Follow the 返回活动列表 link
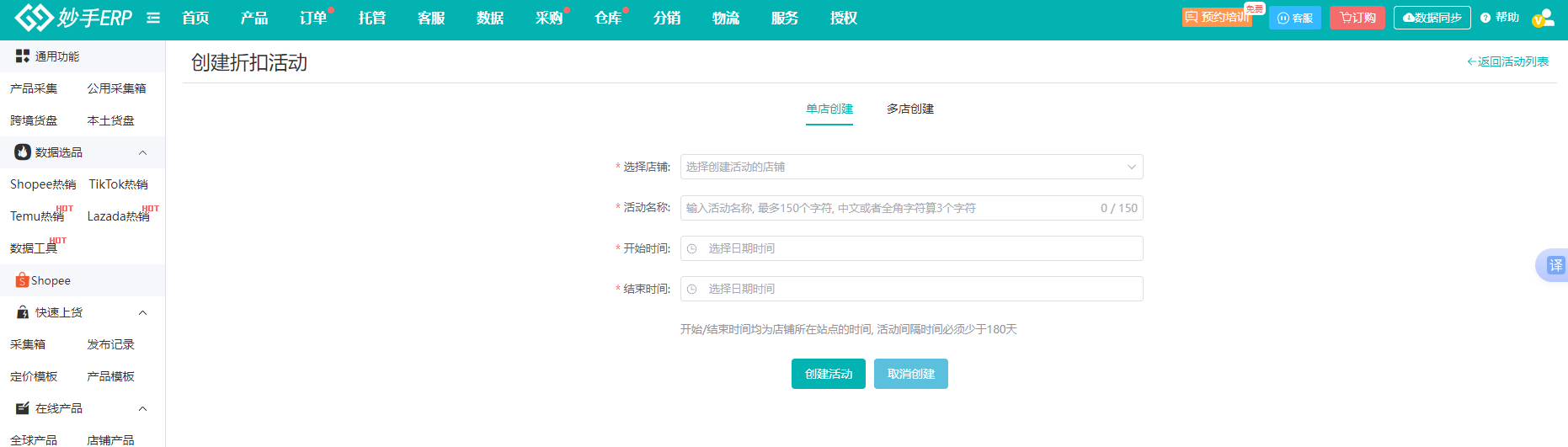1568x447 pixels. coord(1507,61)
